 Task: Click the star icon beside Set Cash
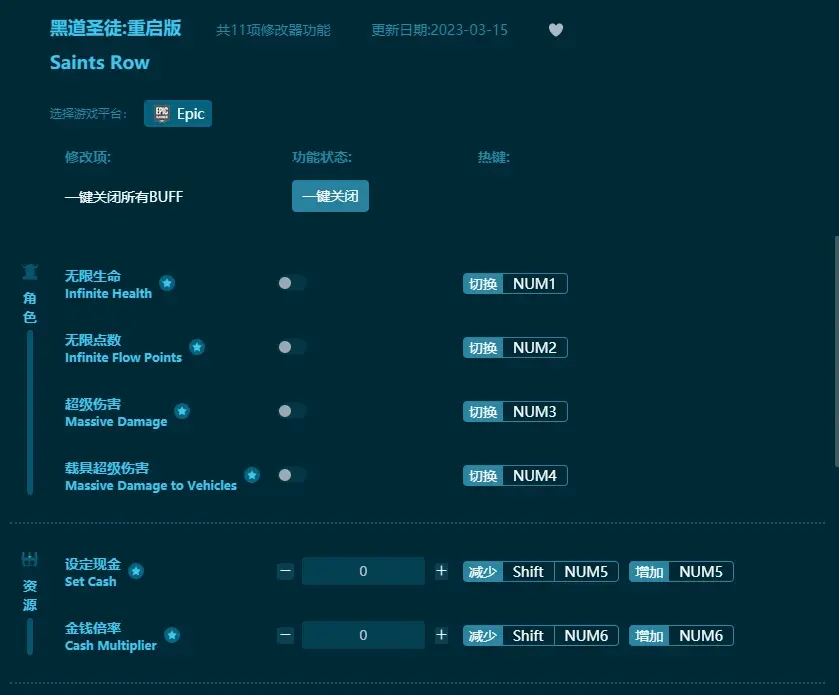(135, 570)
